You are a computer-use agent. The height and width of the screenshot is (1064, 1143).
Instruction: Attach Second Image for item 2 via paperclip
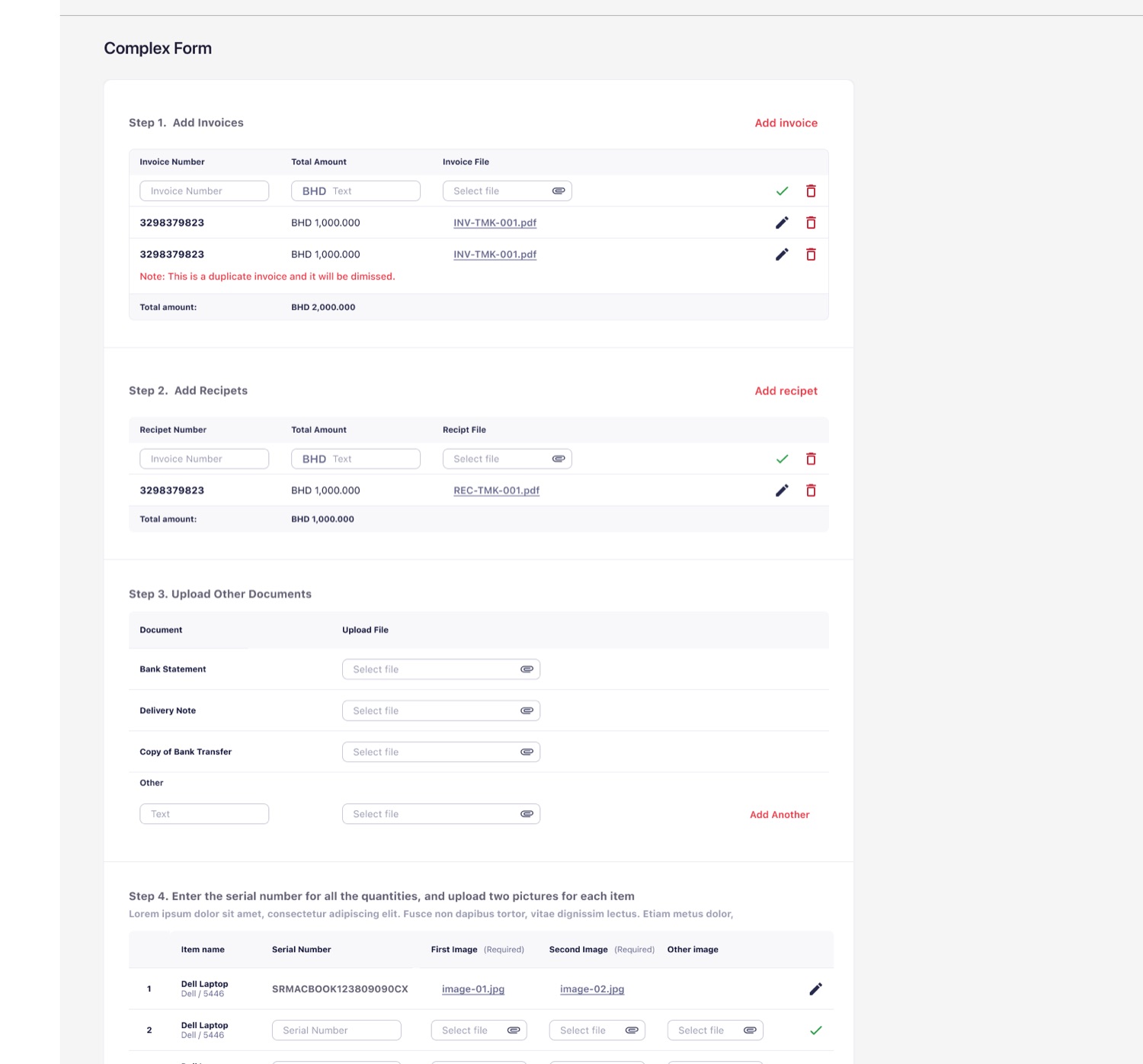pos(632,1030)
